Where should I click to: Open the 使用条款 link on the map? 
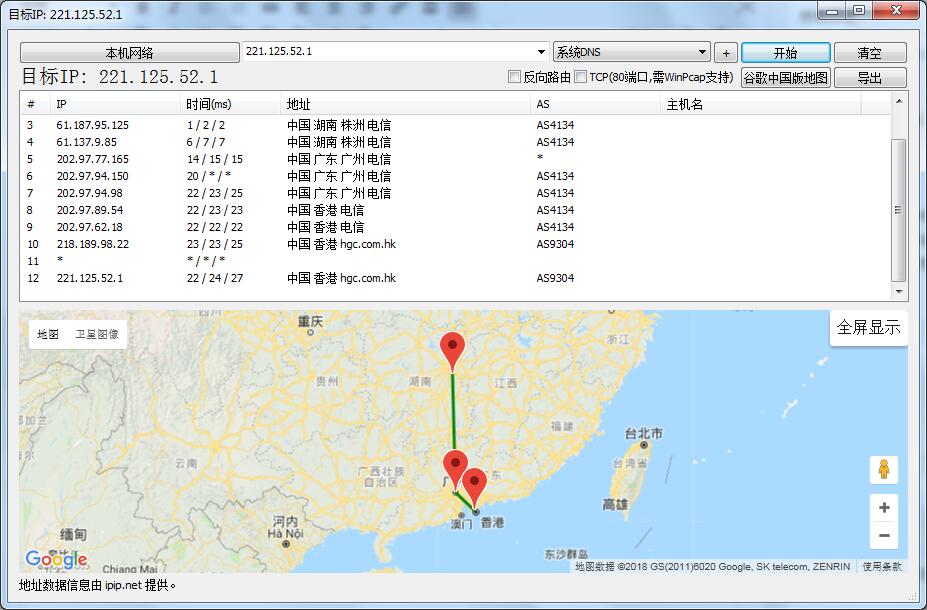tap(882, 566)
